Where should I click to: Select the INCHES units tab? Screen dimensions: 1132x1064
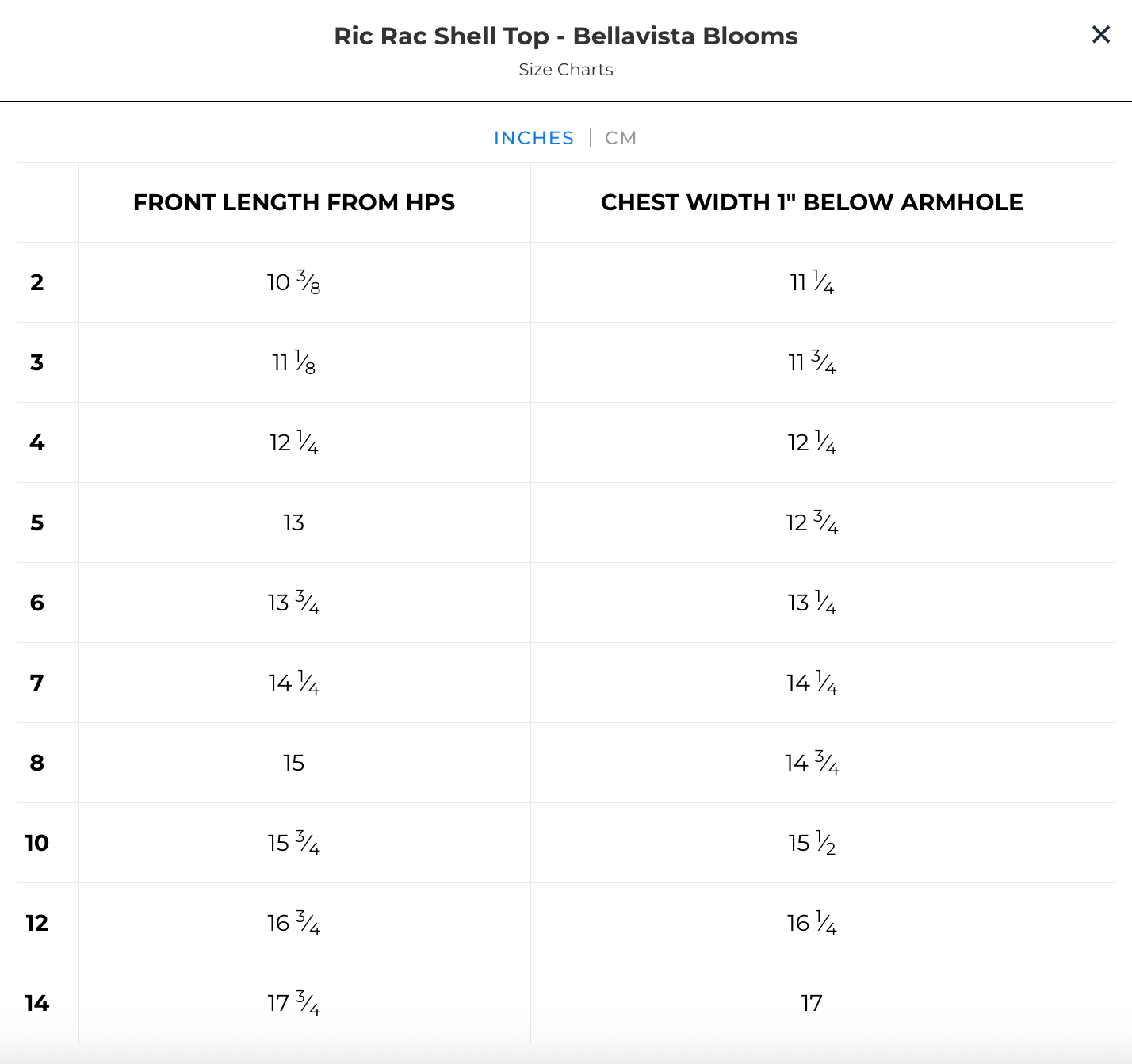pos(533,138)
